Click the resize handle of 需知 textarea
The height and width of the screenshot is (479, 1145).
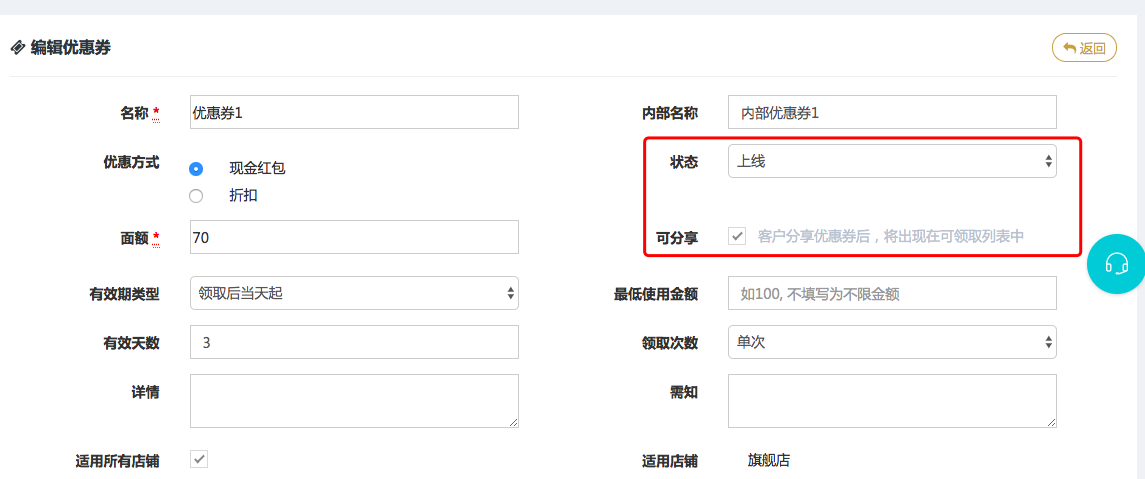click(x=1051, y=422)
